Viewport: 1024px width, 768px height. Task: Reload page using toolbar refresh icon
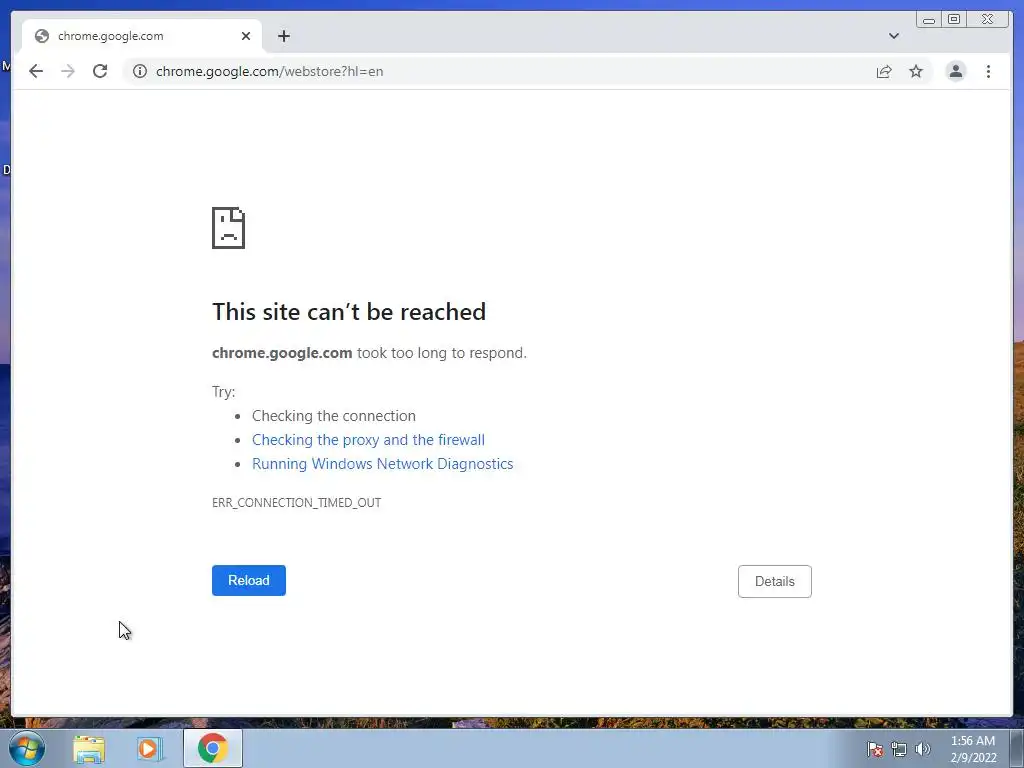point(100,71)
